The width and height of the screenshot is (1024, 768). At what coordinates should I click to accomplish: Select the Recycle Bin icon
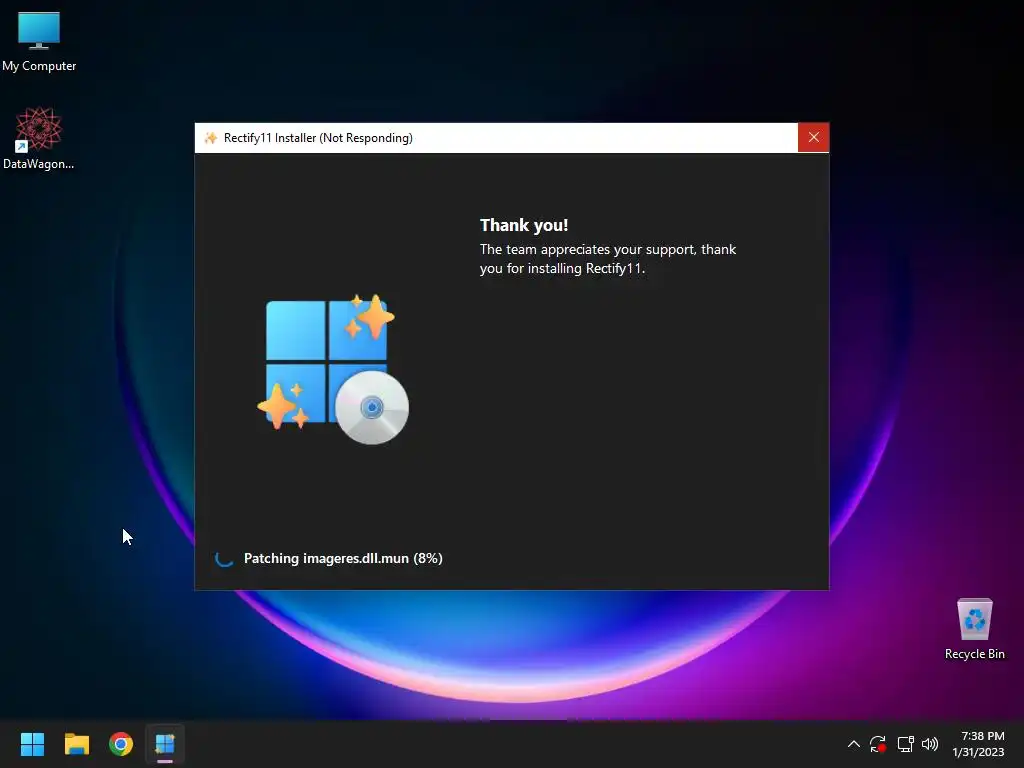[974, 629]
